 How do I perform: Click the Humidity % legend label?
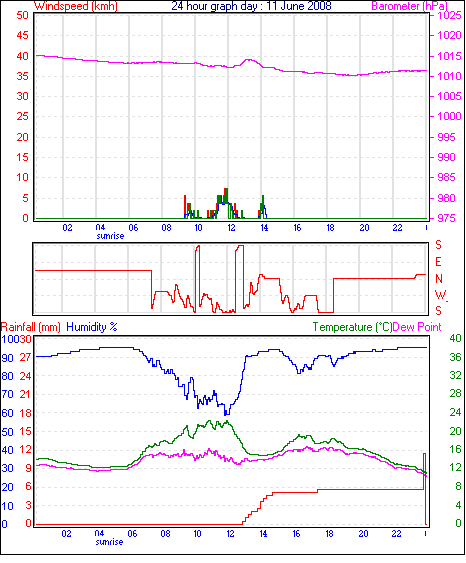92,327
